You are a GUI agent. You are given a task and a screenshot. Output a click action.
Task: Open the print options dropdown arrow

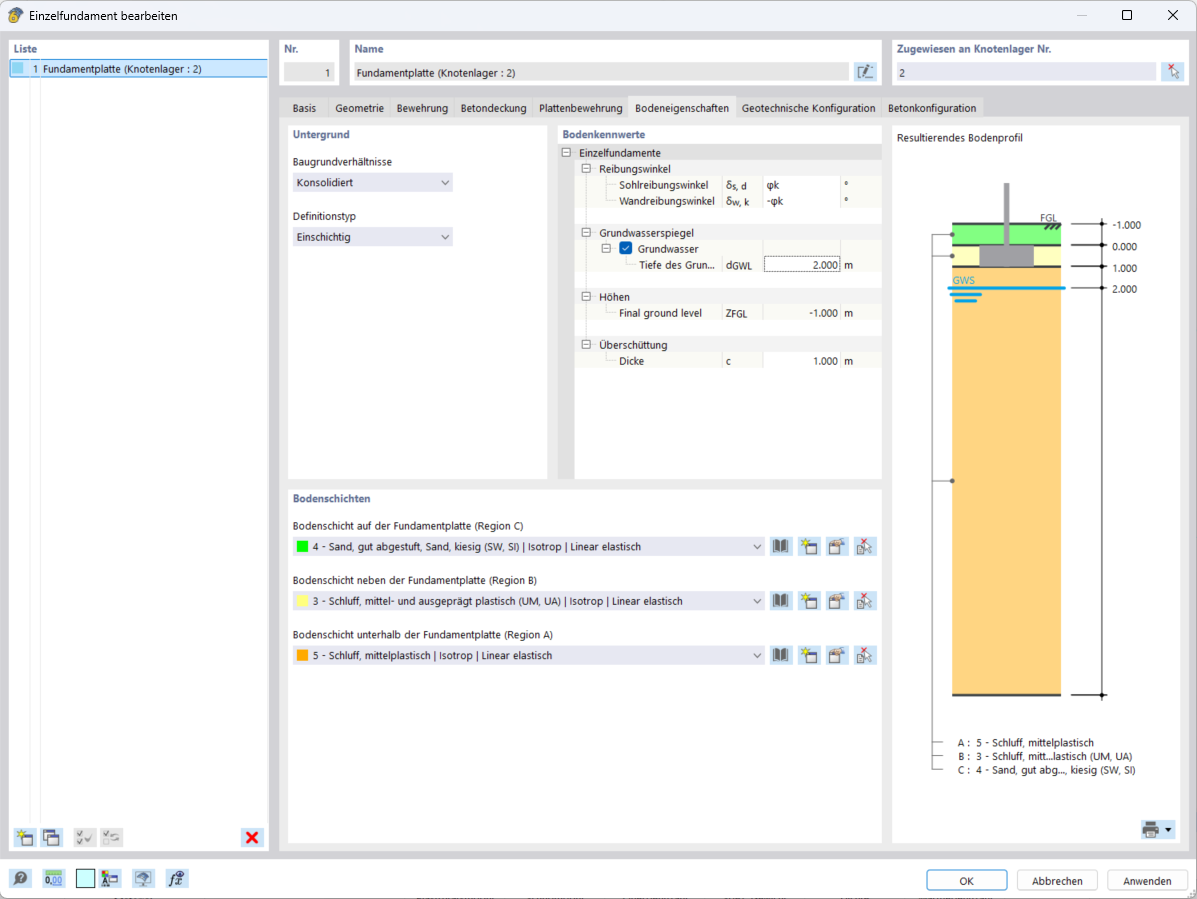click(x=1169, y=830)
